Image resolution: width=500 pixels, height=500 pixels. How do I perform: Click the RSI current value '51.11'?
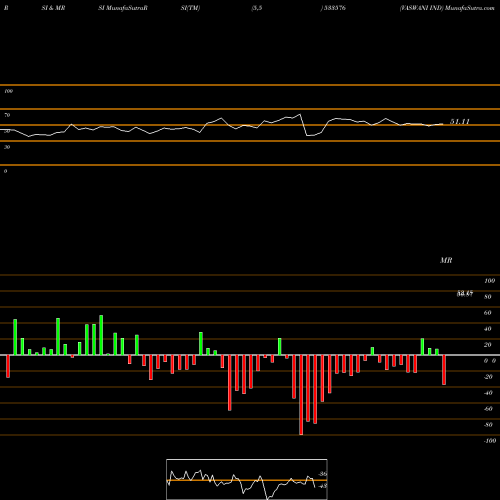coord(460,122)
